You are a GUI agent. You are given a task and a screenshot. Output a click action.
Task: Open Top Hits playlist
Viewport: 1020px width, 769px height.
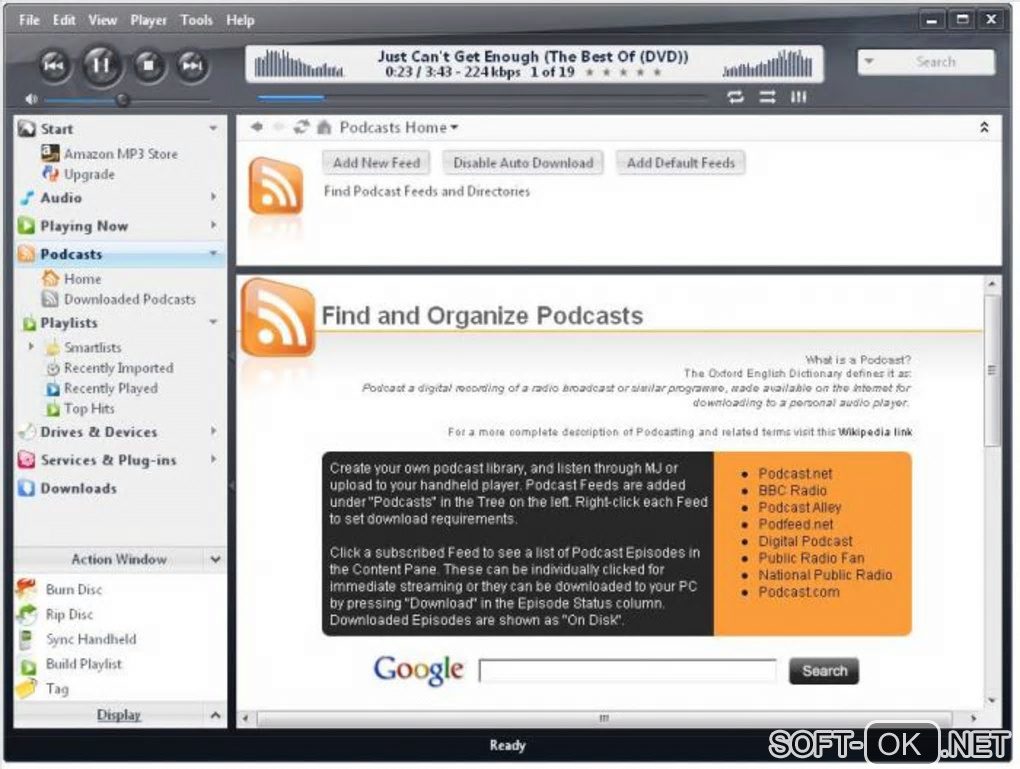[x=89, y=409]
